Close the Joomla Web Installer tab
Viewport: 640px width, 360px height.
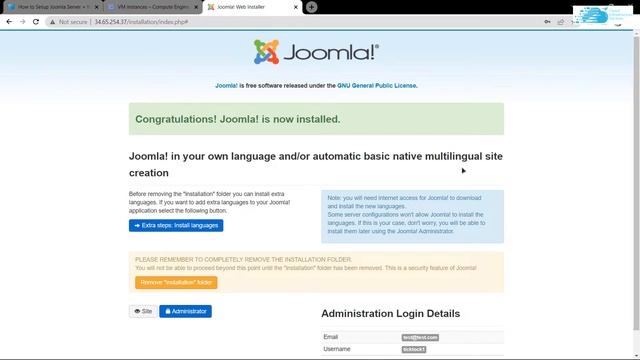click(x=296, y=7)
